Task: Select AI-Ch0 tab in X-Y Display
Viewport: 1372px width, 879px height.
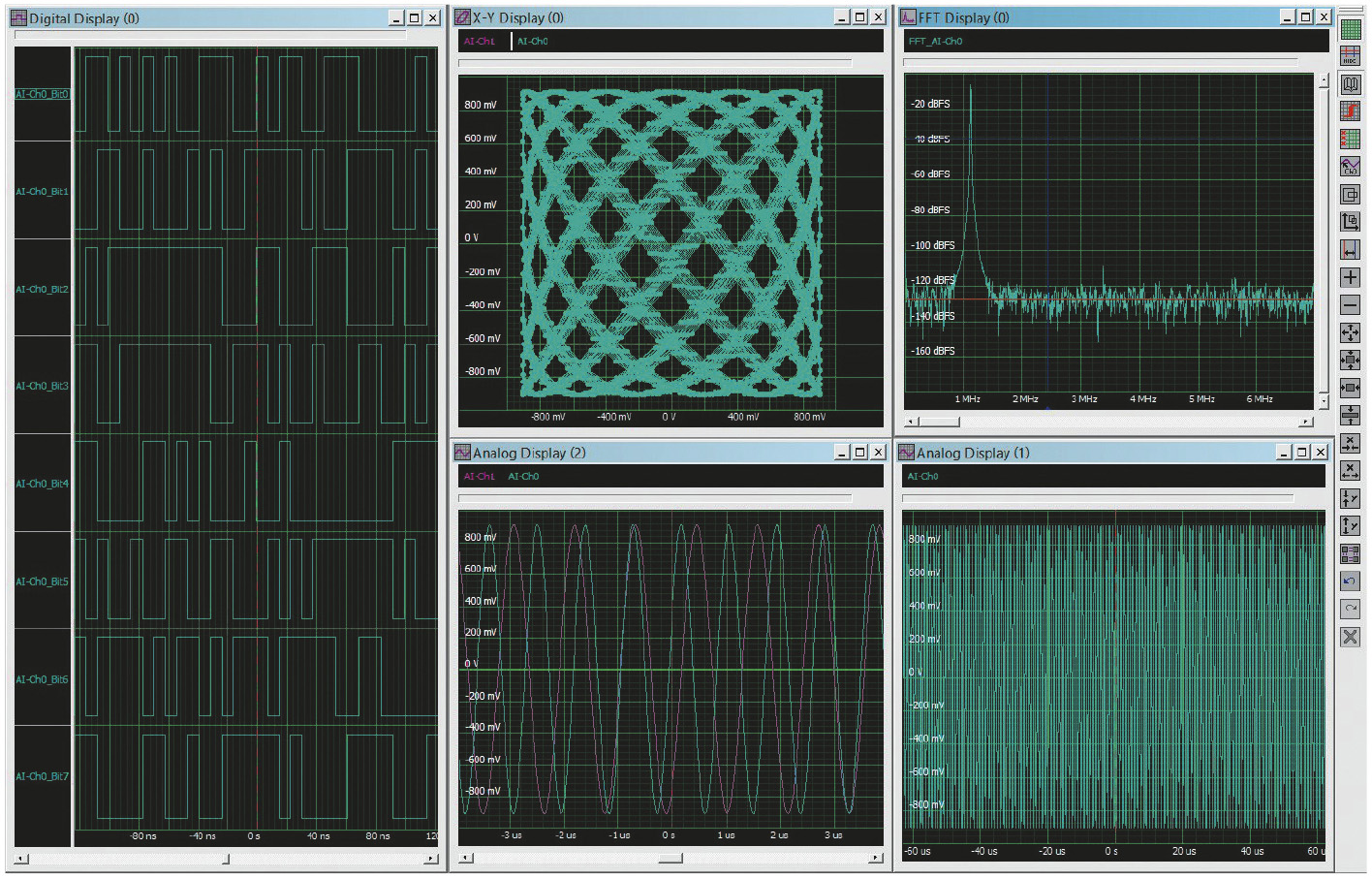Action: (x=532, y=41)
